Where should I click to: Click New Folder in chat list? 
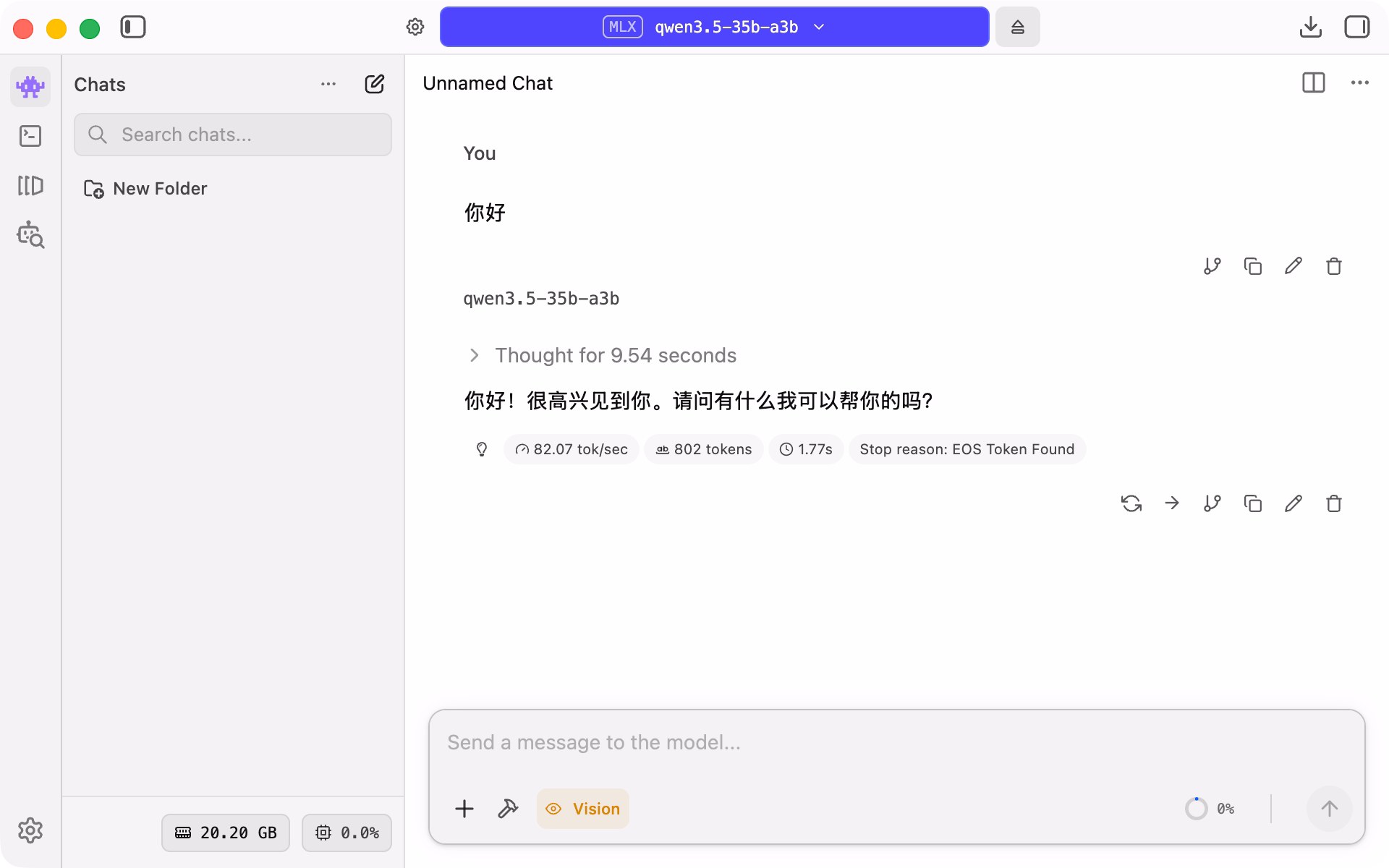click(x=146, y=189)
